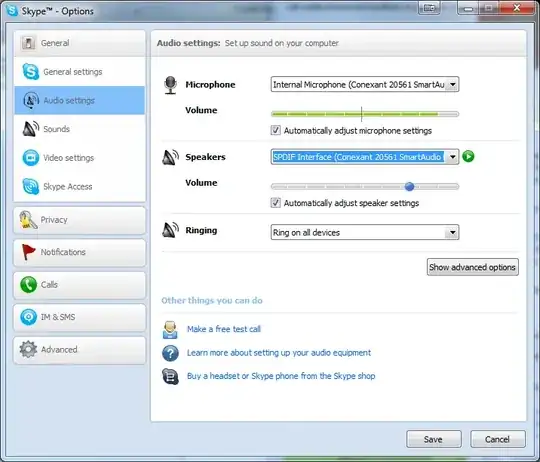Click the test call person icon

pos(170,330)
